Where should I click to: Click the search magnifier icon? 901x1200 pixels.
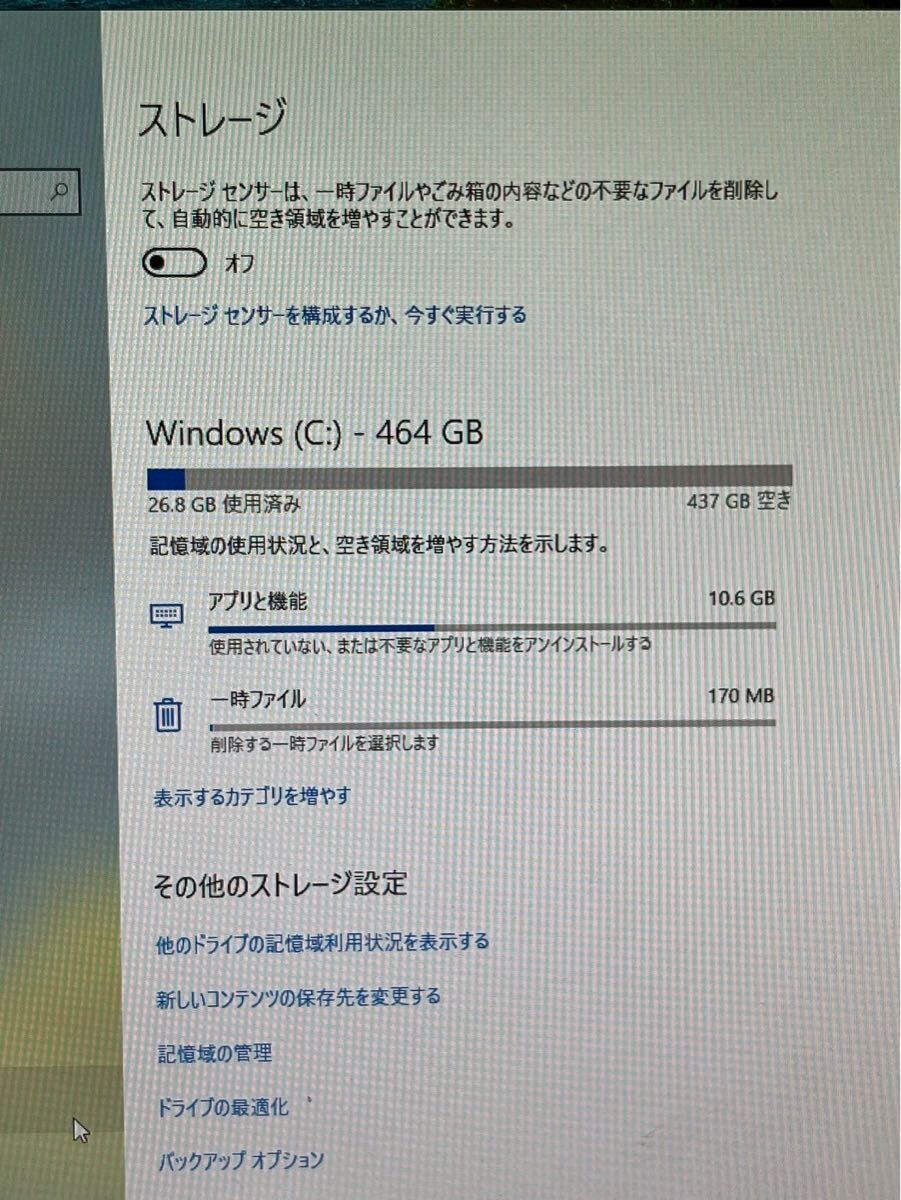pos(59,191)
